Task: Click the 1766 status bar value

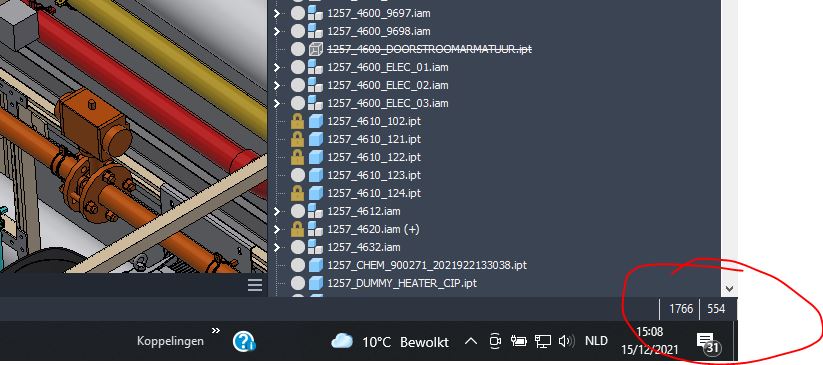Action: pyautogui.click(x=681, y=309)
